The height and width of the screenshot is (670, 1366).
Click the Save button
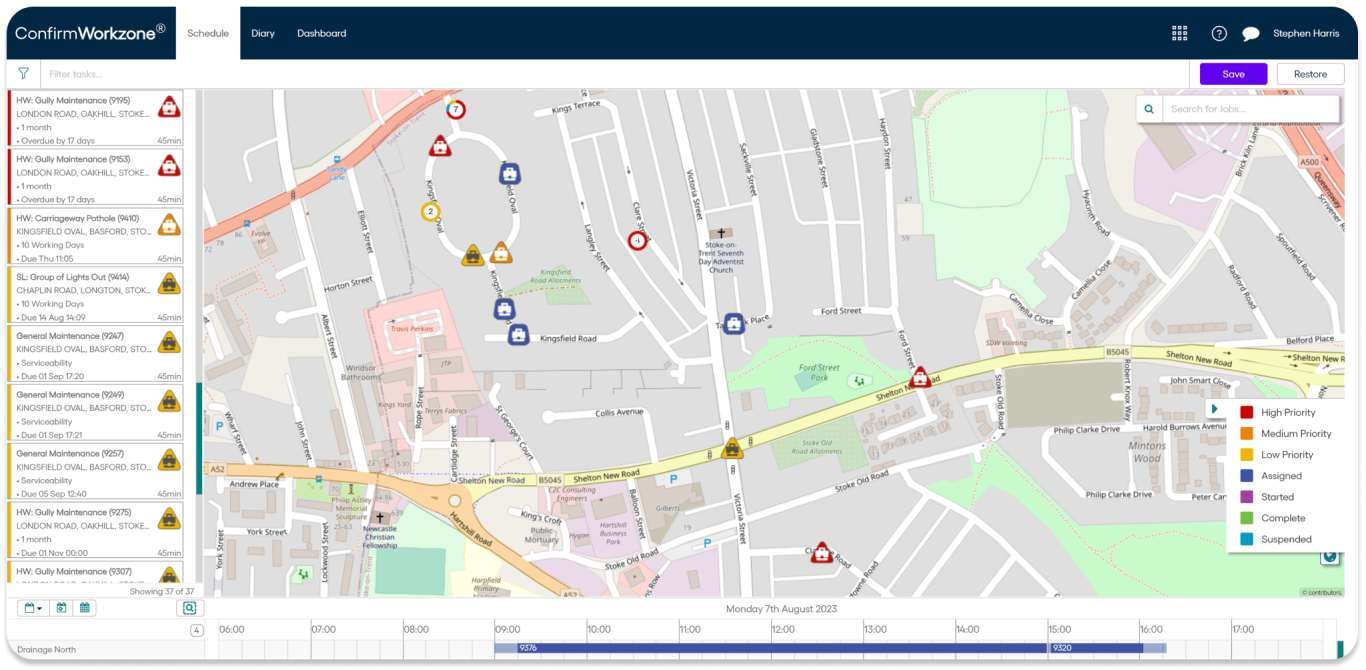[x=1233, y=74]
